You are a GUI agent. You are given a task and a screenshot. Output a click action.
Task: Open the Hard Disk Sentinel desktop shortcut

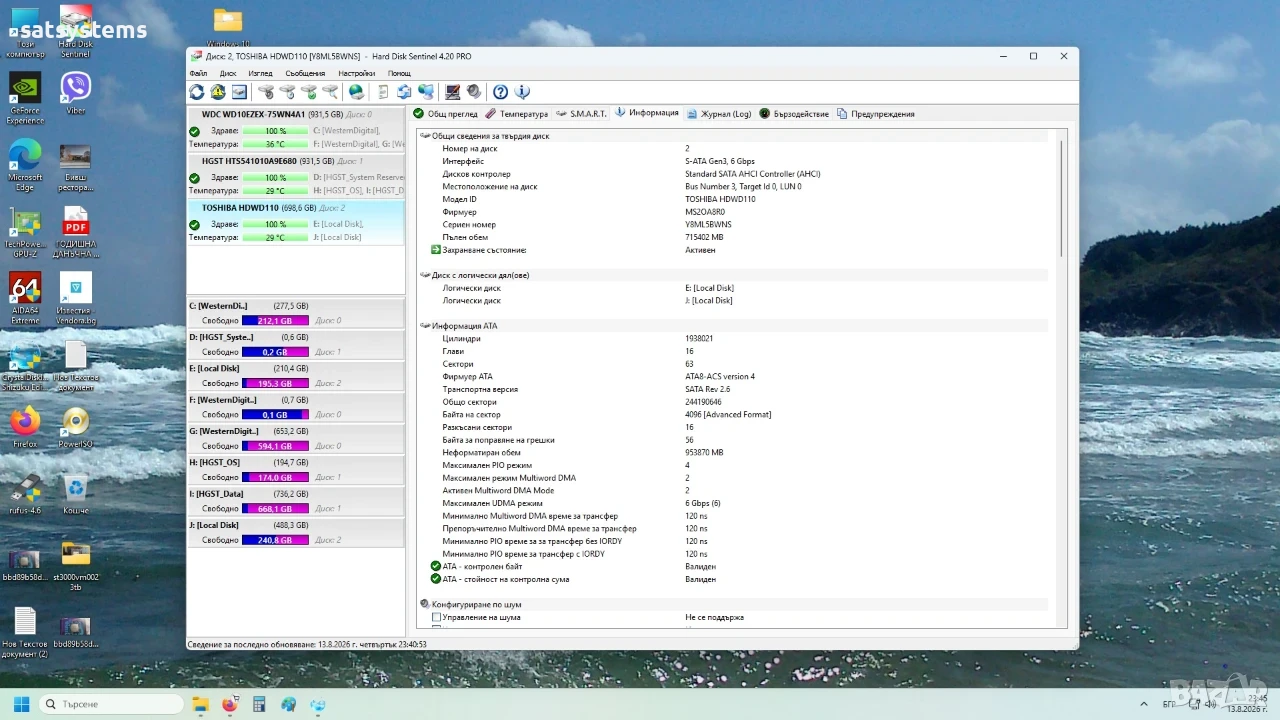[75, 30]
